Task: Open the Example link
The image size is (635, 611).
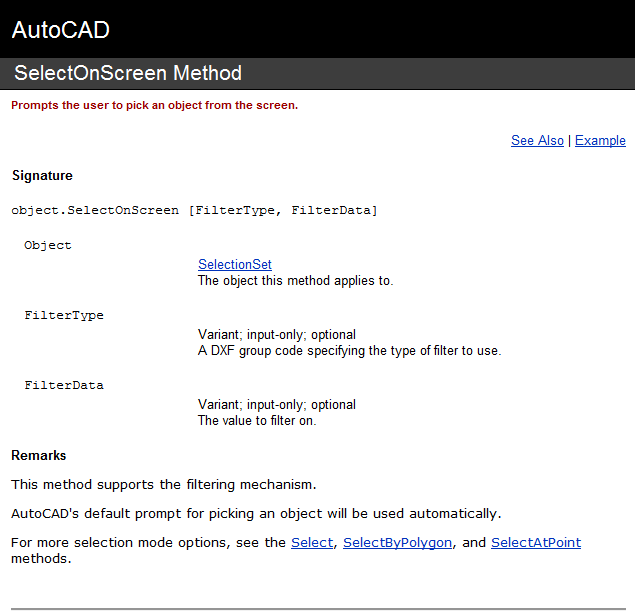Action: tap(600, 141)
